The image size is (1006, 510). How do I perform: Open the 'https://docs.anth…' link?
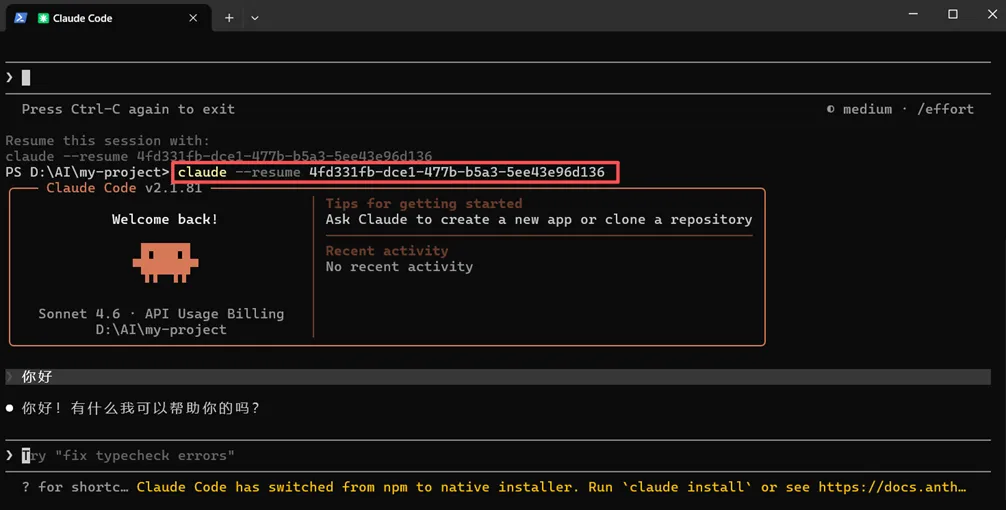pos(892,487)
